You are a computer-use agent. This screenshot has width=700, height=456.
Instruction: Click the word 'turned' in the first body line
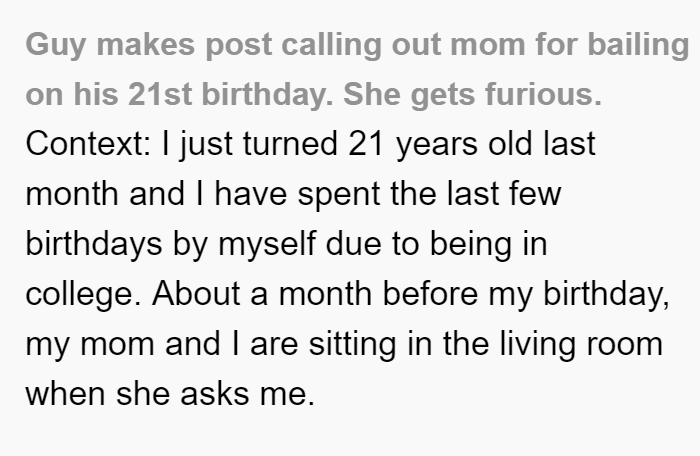[x=290, y=144]
